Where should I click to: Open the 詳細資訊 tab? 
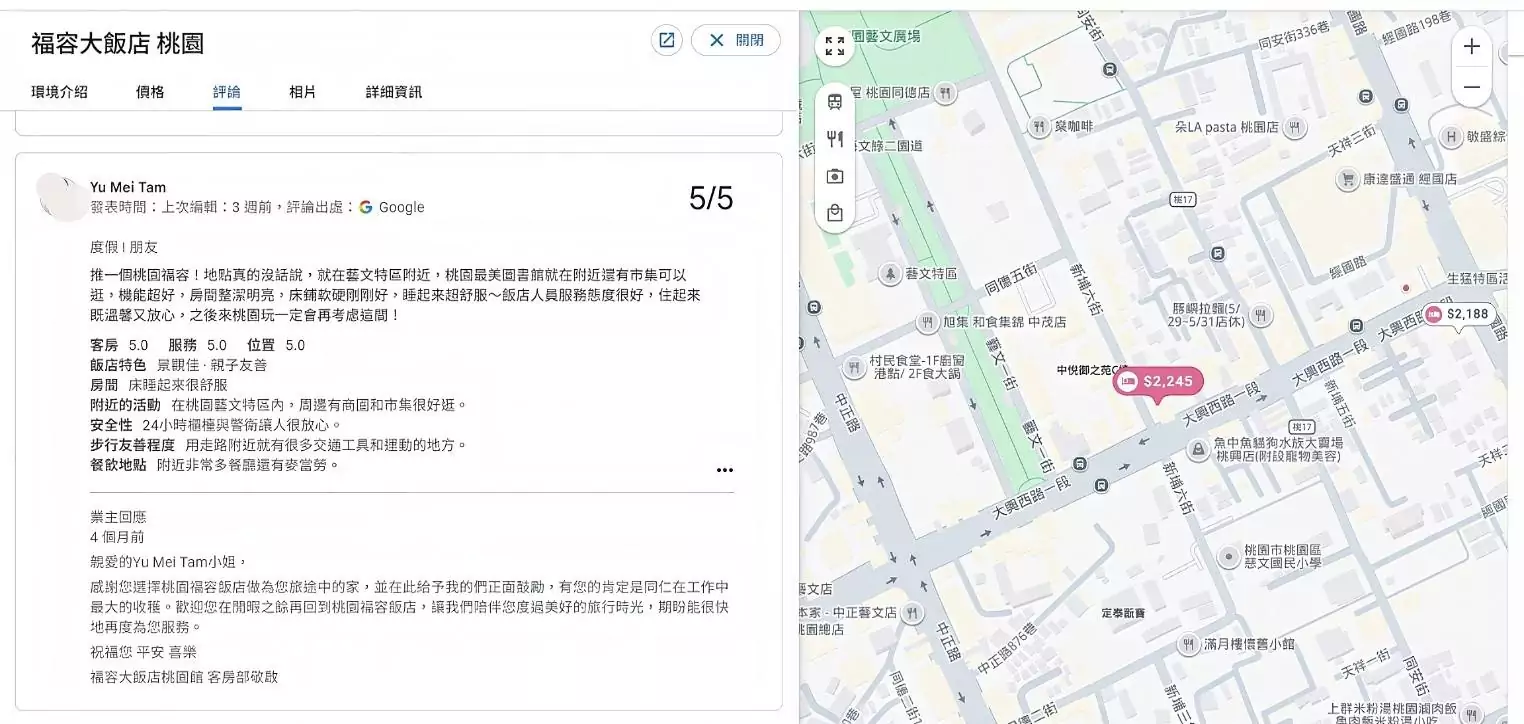[x=394, y=92]
